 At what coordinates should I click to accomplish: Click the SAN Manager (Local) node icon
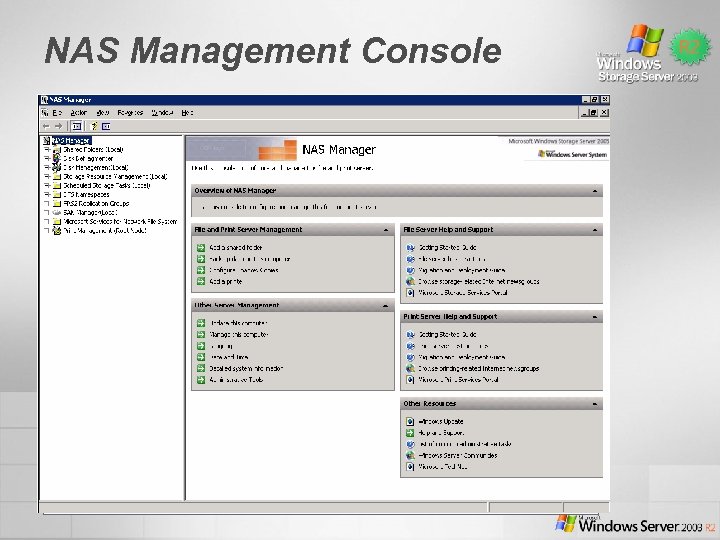(57, 213)
